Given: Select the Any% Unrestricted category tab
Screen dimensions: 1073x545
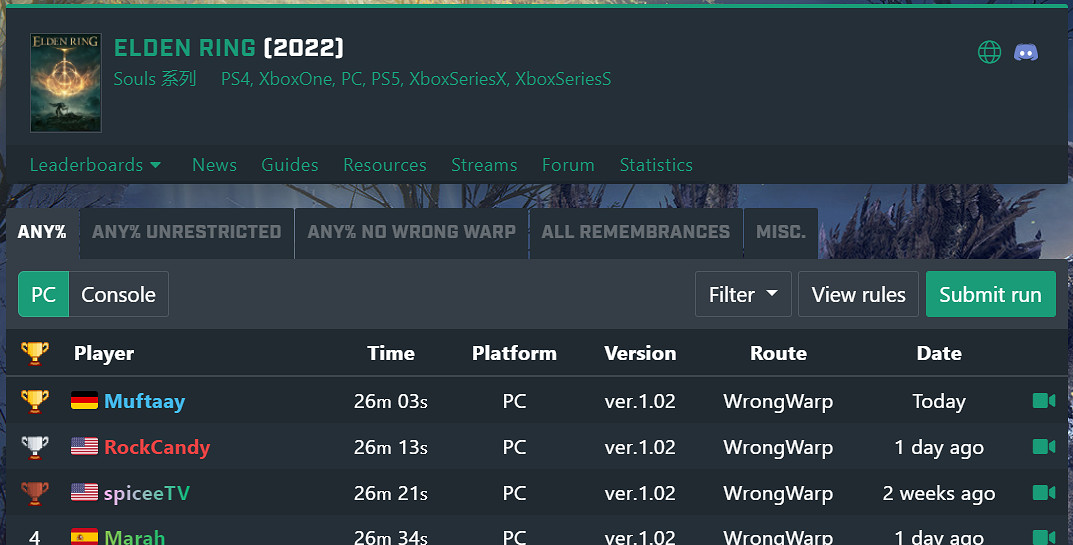Looking at the screenshot, I should pos(187,232).
